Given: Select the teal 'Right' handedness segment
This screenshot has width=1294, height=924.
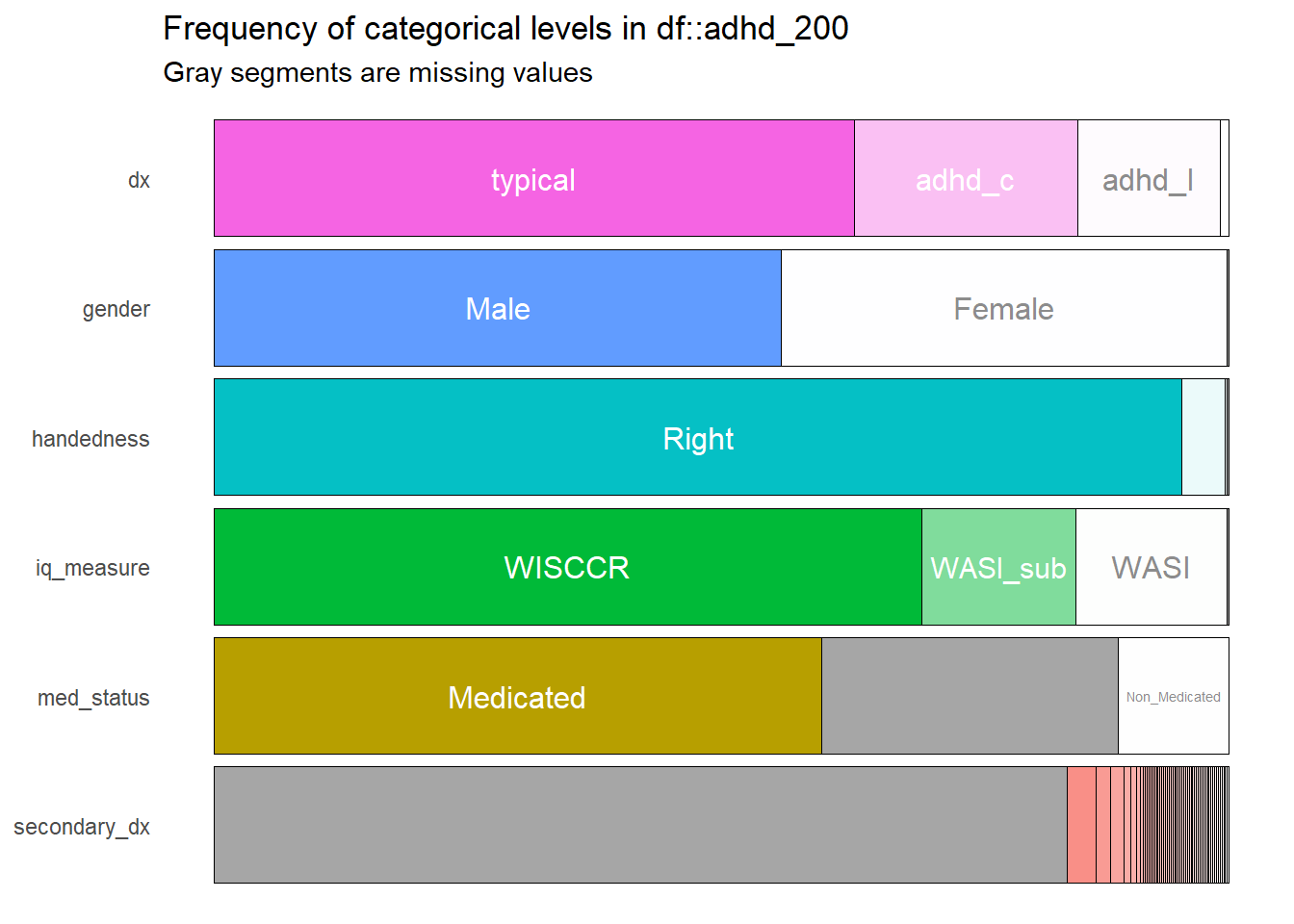Looking at the screenshot, I should point(698,437).
